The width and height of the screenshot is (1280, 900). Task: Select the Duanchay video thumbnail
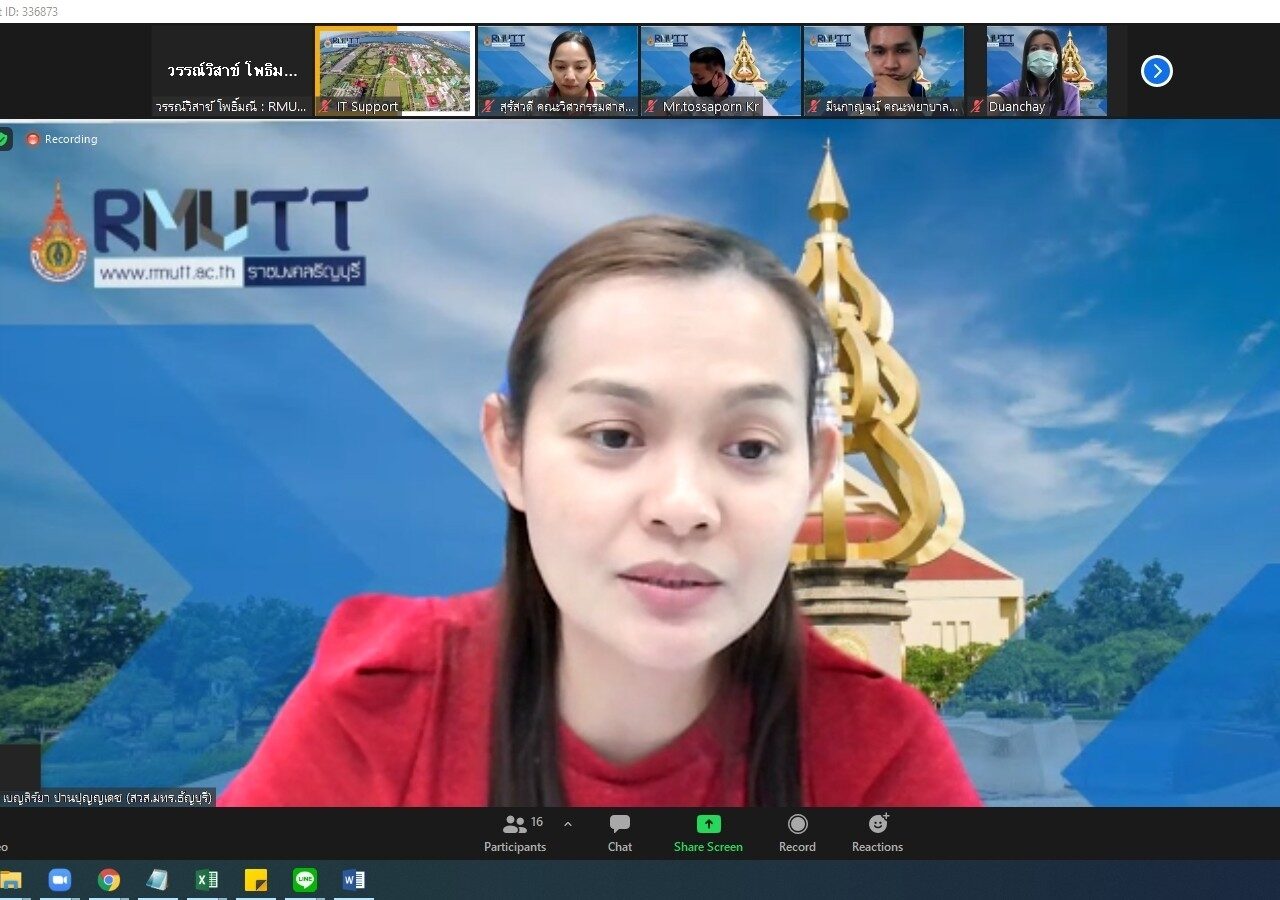pyautogui.click(x=1046, y=71)
